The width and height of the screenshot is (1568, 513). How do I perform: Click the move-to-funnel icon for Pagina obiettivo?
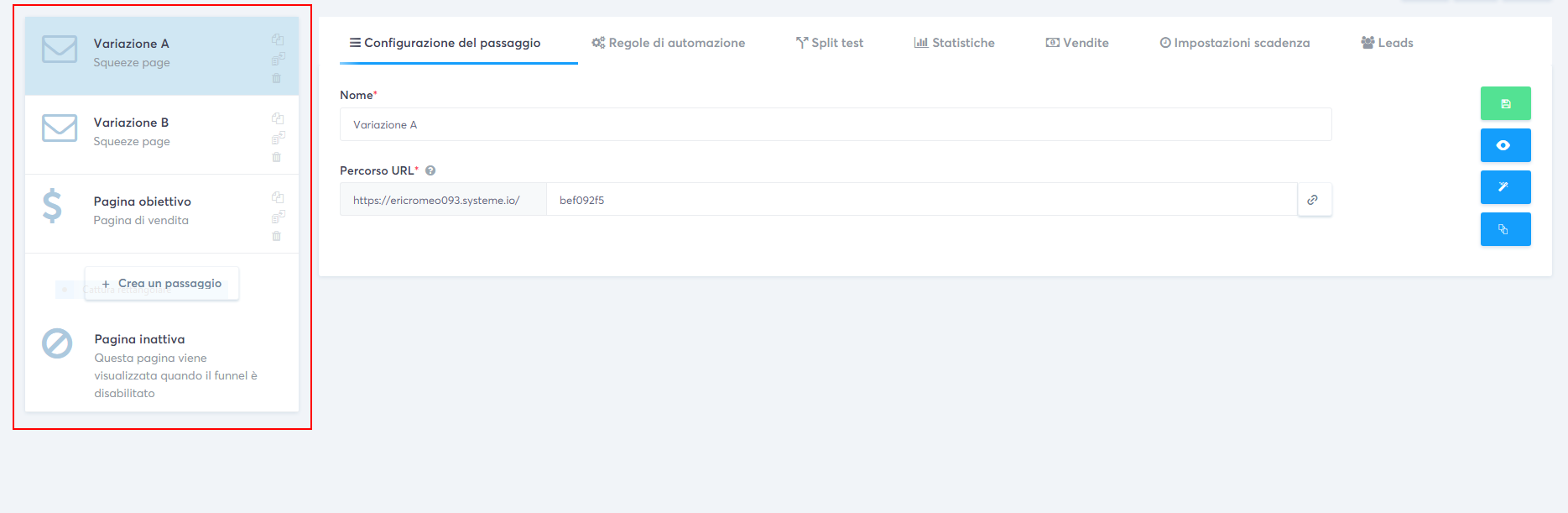click(x=278, y=217)
